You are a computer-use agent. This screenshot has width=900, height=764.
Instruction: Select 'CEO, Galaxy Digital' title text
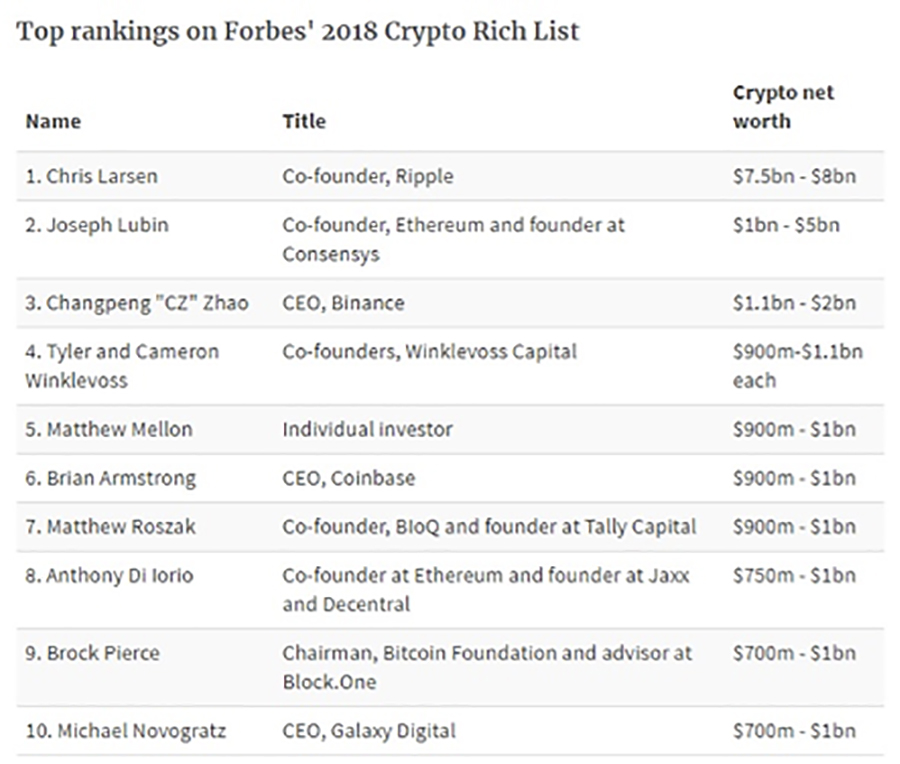point(369,731)
